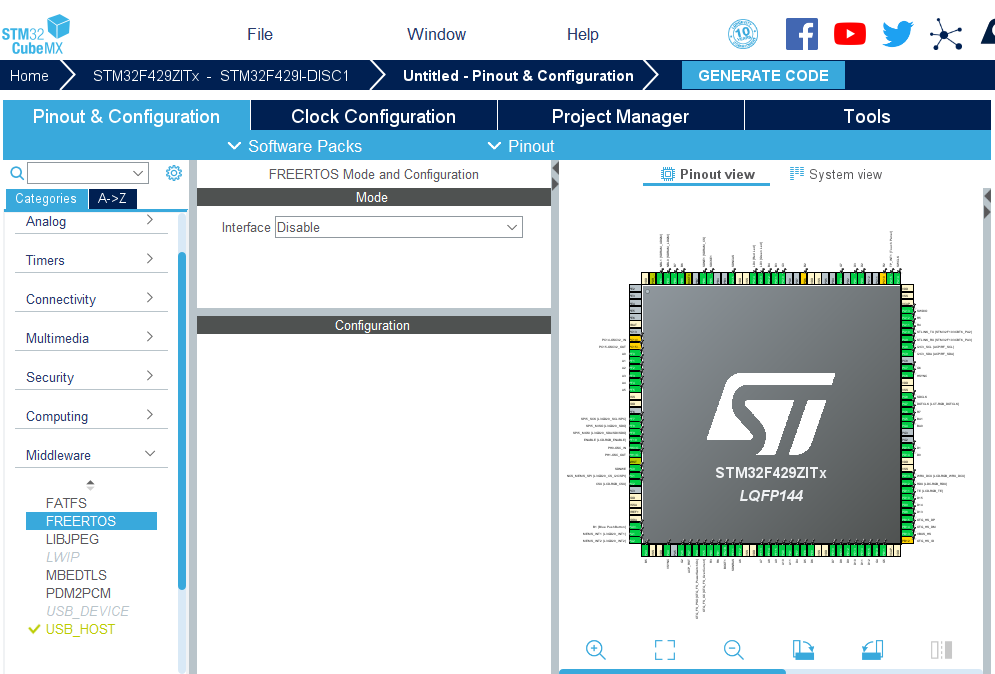Expand the Pinout dropdown menu
This screenshot has height=674, width=995.
tap(521, 146)
